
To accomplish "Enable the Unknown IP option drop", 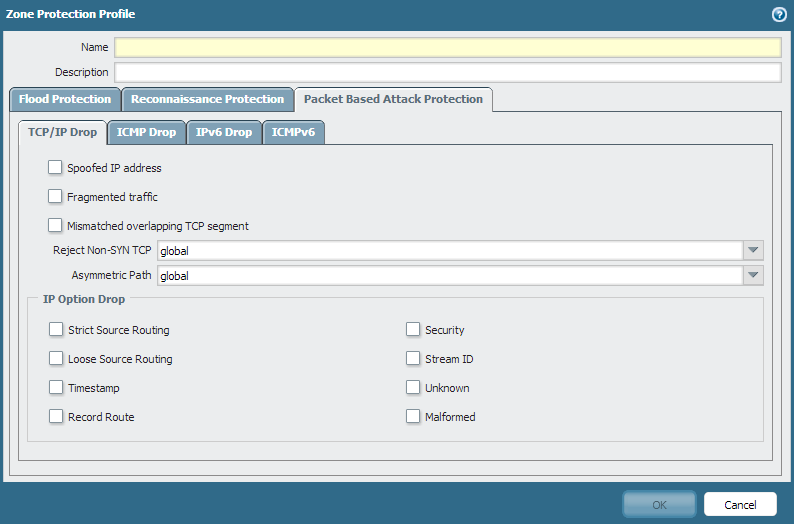I will click(413, 388).
